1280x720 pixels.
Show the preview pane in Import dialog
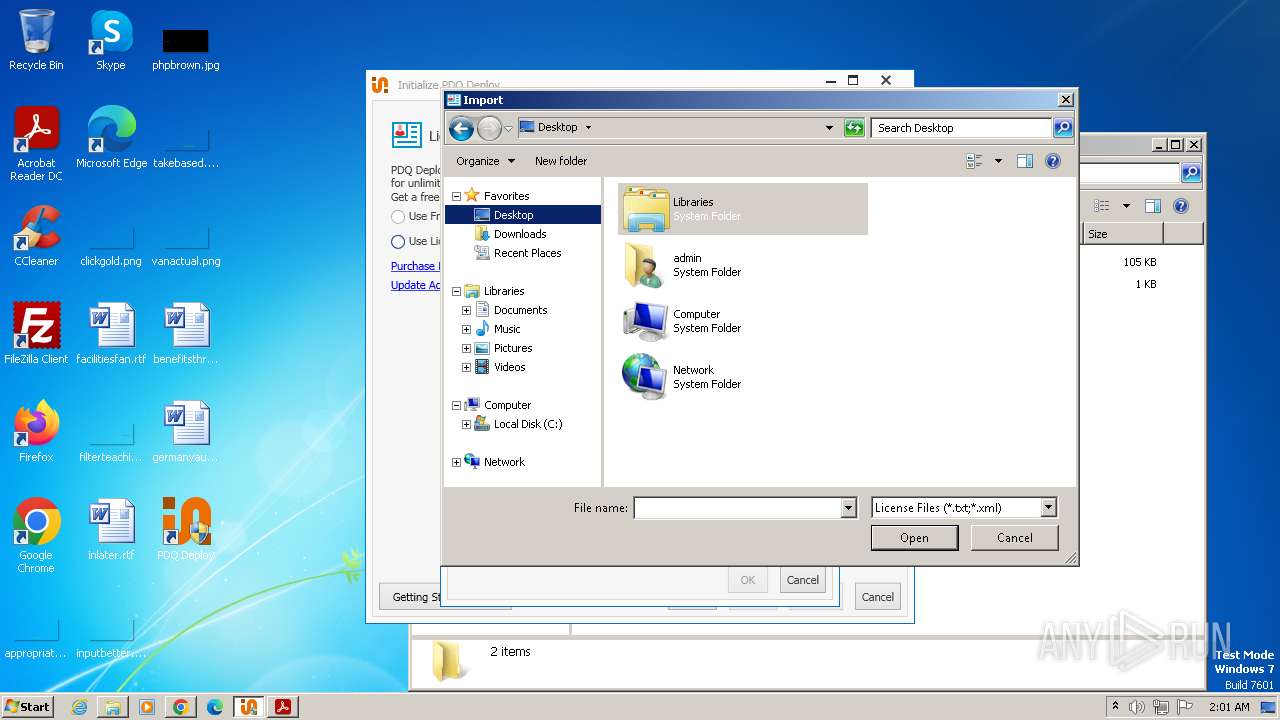tap(1025, 161)
